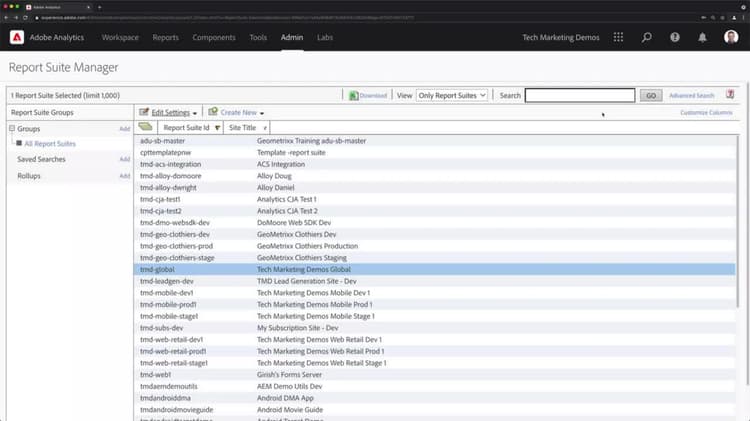750x421 pixels.
Task: Click Add next to Rollups
Action: 124,176
